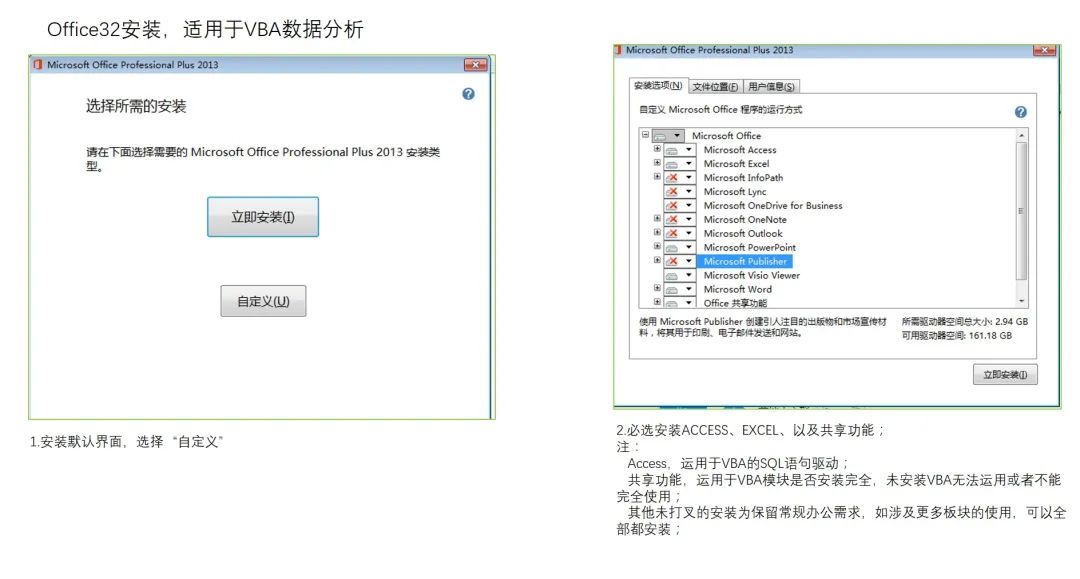1080x579 pixels.
Task: Click the red X install icon beside Microsoft Outlook
Action: 672,233
